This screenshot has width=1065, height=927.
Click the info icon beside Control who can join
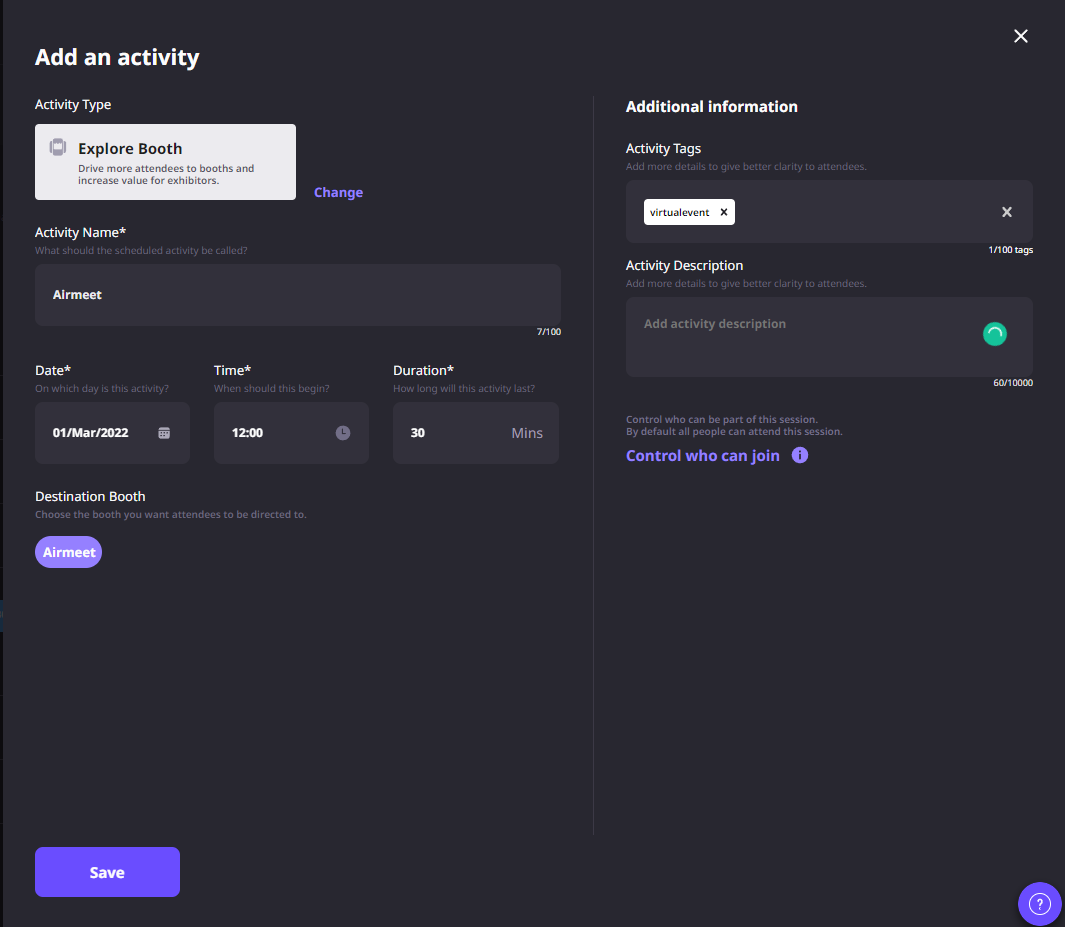(800, 456)
